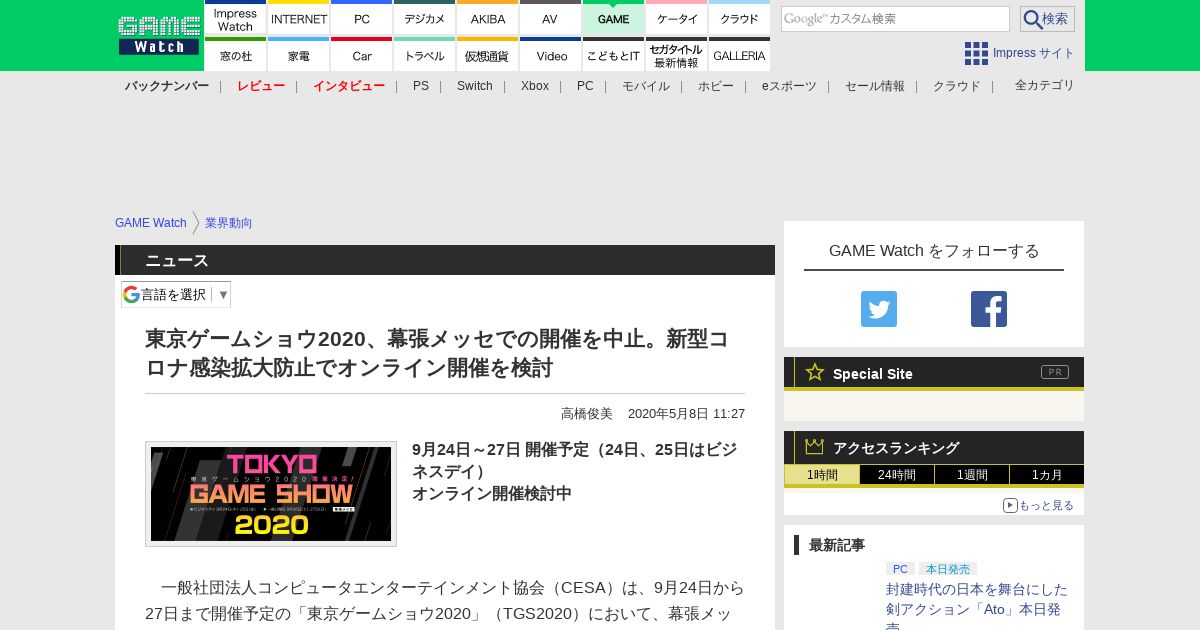Open PC category in sub-navigation

click(585, 86)
